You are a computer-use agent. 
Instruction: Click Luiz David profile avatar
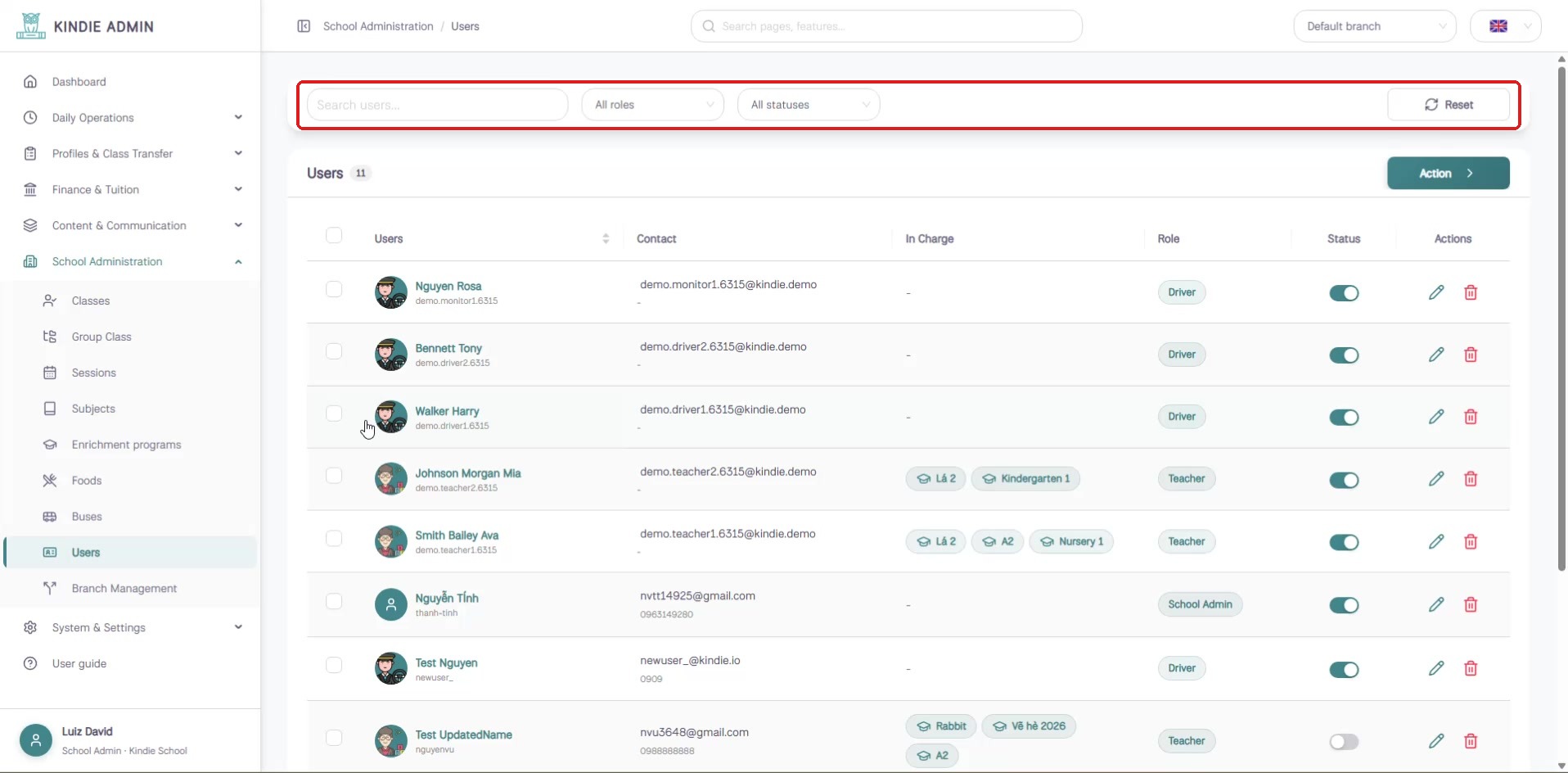tap(35, 740)
